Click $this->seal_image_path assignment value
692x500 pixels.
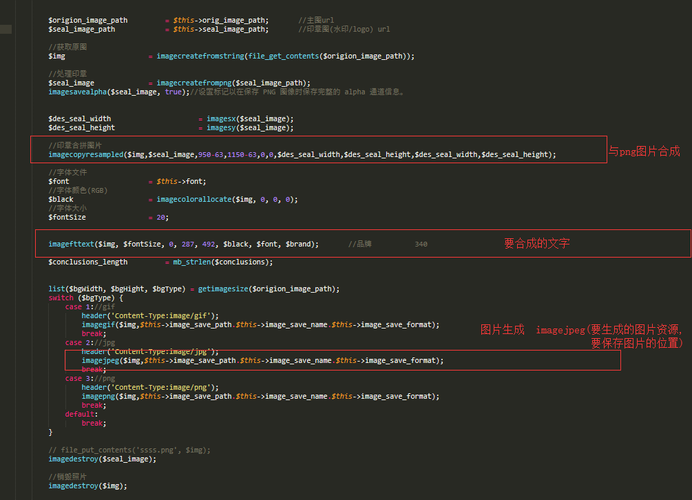coord(221,29)
